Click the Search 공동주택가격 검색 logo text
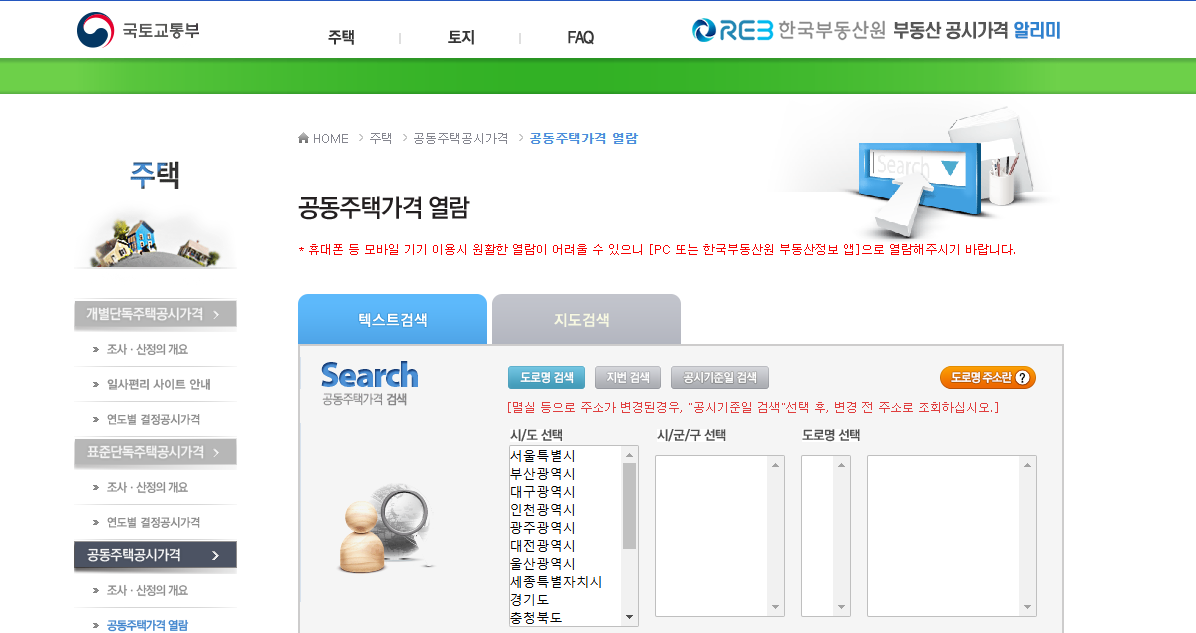The width and height of the screenshot is (1196, 633). coord(368,382)
